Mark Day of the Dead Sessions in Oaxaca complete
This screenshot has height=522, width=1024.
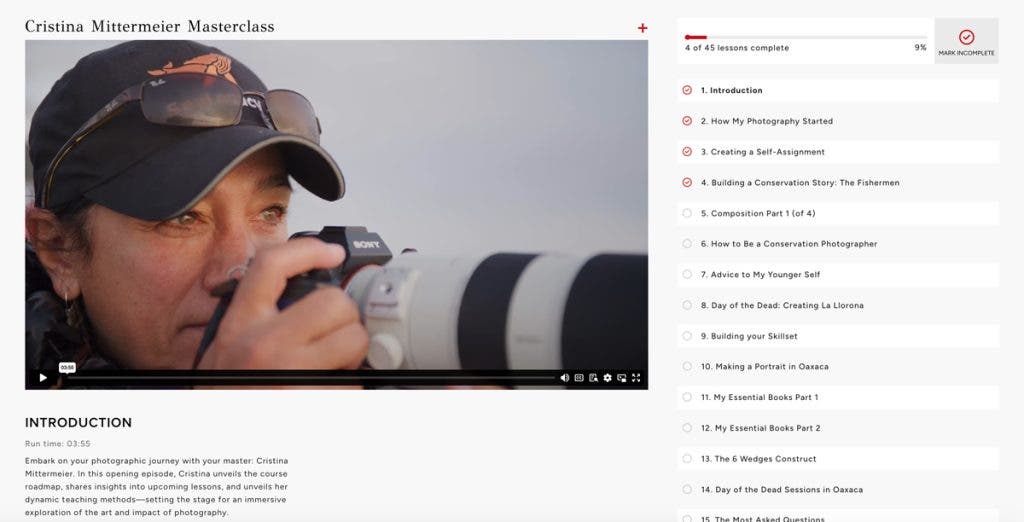coord(687,489)
